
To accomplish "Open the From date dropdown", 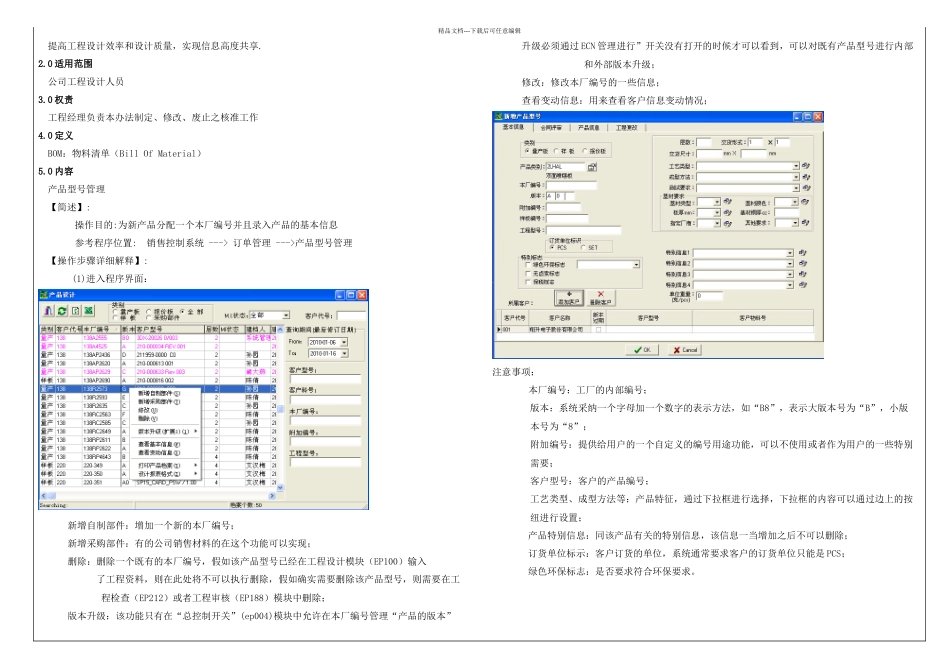I will [x=344, y=342].
